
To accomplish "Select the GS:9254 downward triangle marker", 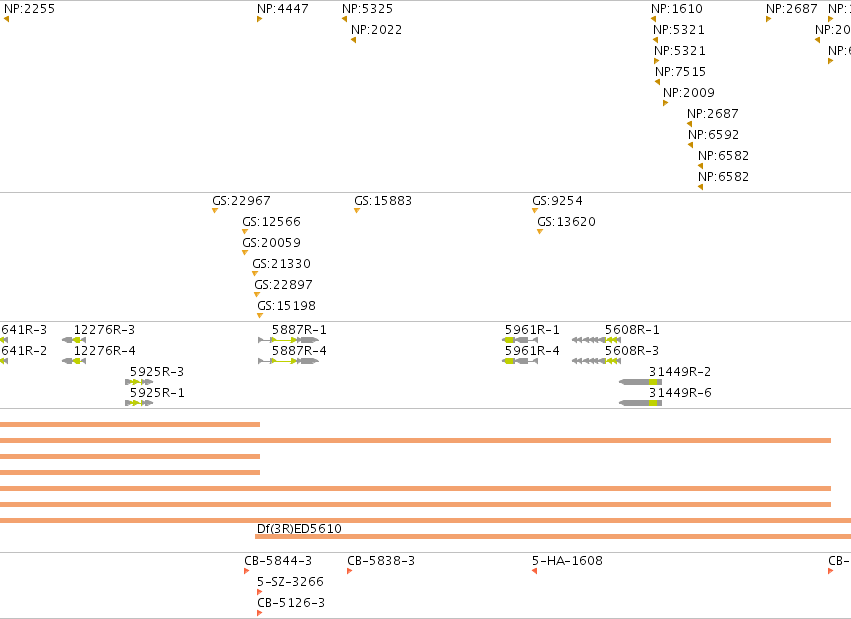I will coord(535,210).
